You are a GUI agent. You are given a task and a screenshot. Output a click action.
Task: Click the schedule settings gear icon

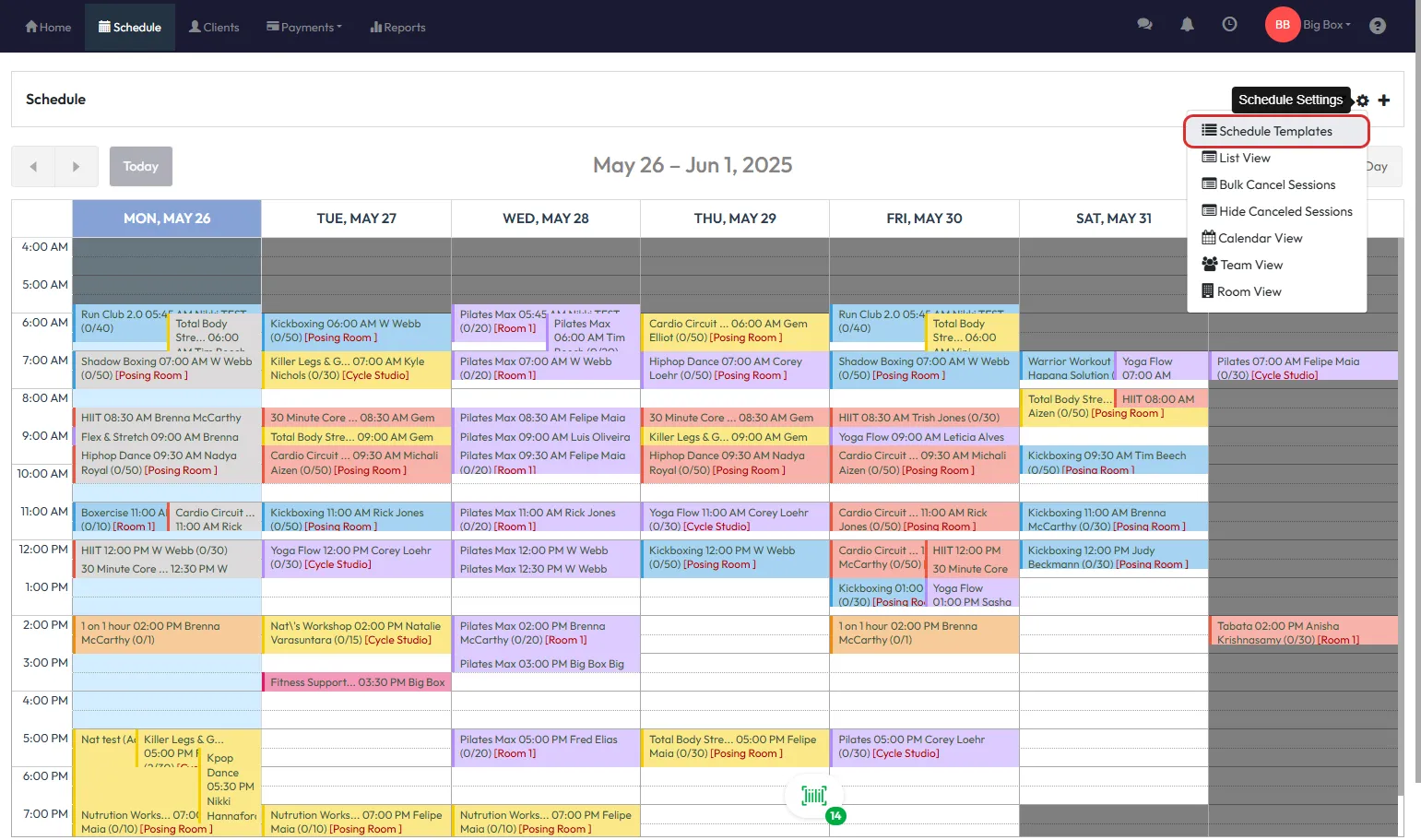(x=1363, y=101)
